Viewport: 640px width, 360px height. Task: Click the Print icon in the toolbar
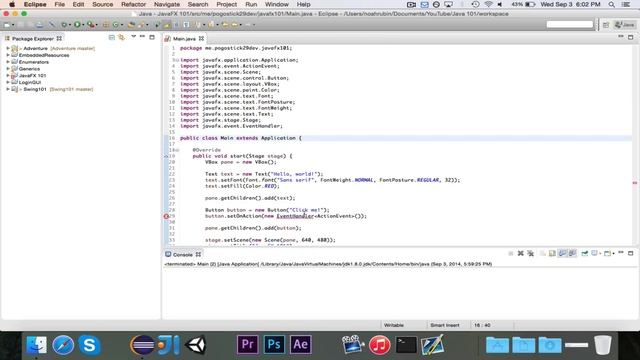click(39, 25)
